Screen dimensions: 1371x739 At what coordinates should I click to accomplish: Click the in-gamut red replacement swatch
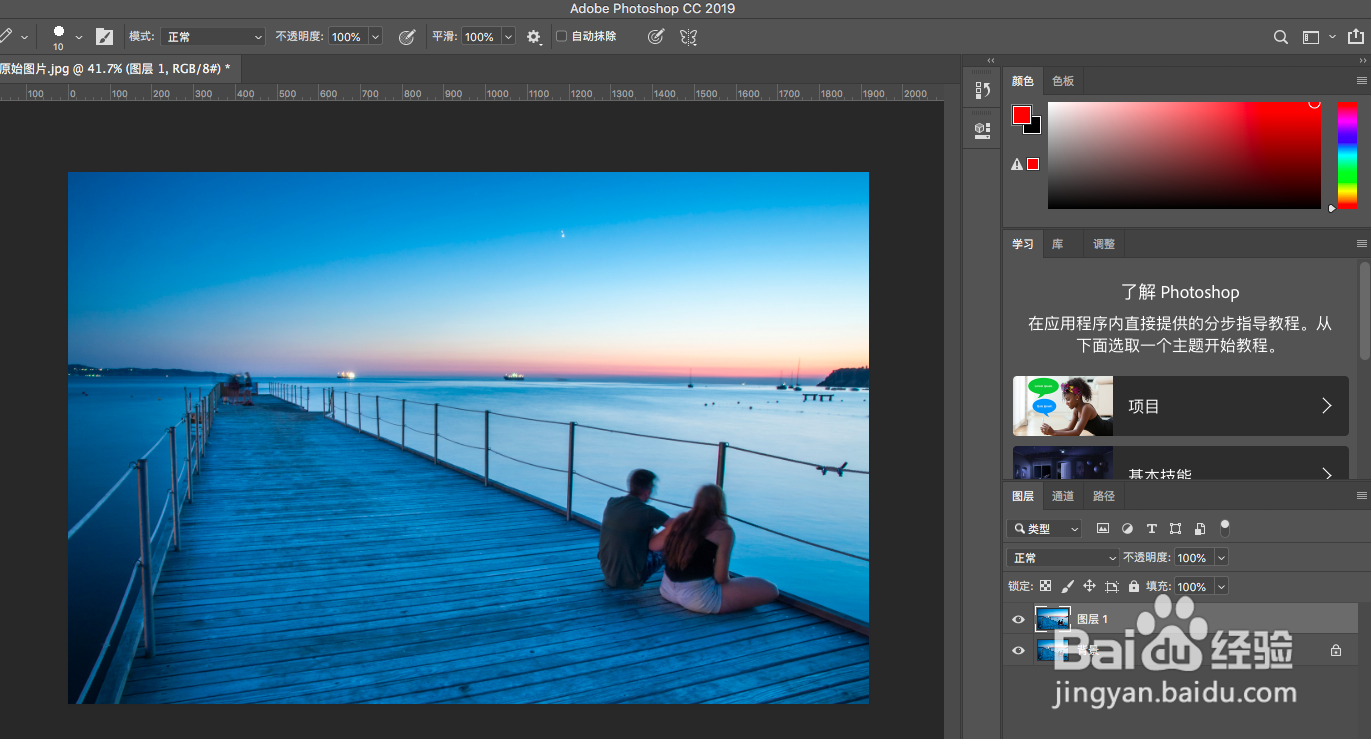click(x=1033, y=164)
